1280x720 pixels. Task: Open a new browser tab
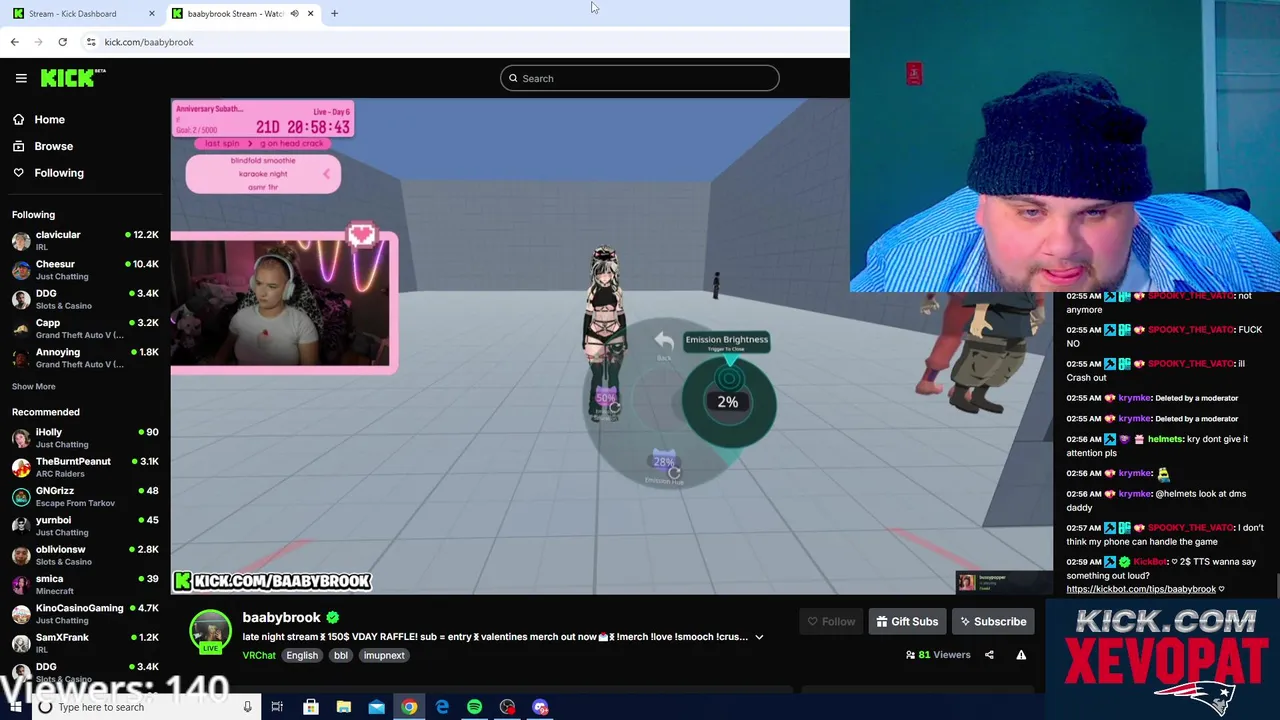click(334, 13)
